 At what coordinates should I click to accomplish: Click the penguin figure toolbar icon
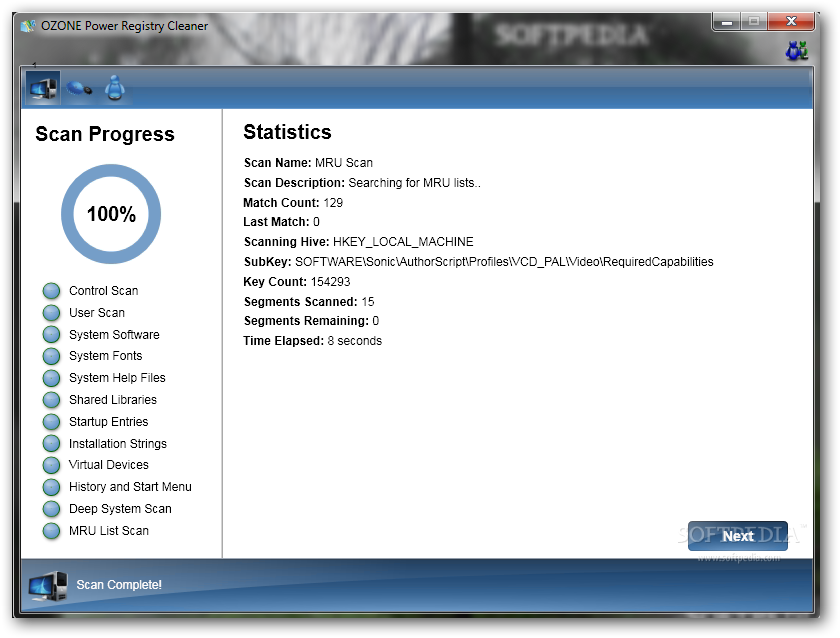(115, 88)
